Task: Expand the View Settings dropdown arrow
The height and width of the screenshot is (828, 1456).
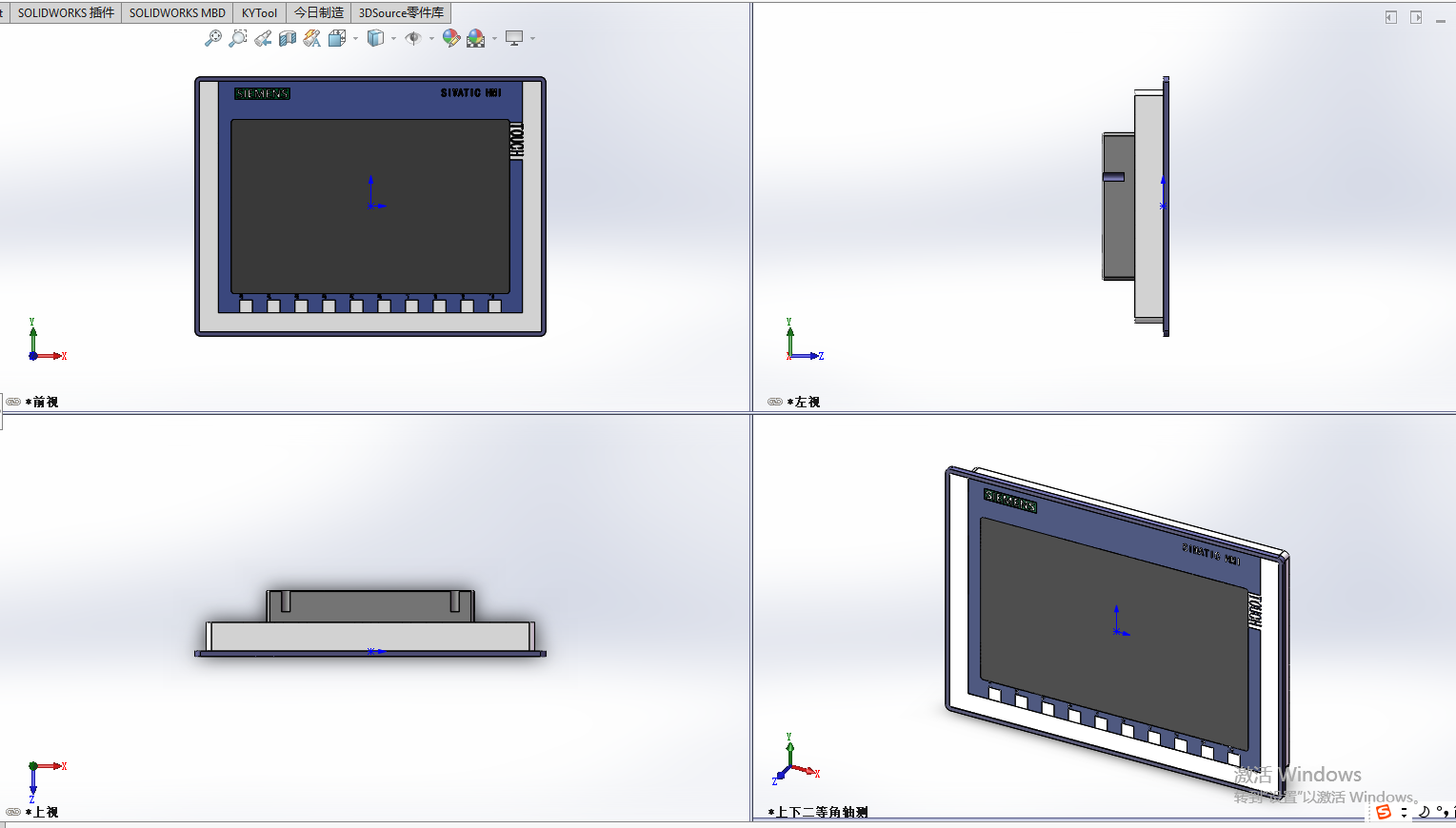Action: pos(532,39)
